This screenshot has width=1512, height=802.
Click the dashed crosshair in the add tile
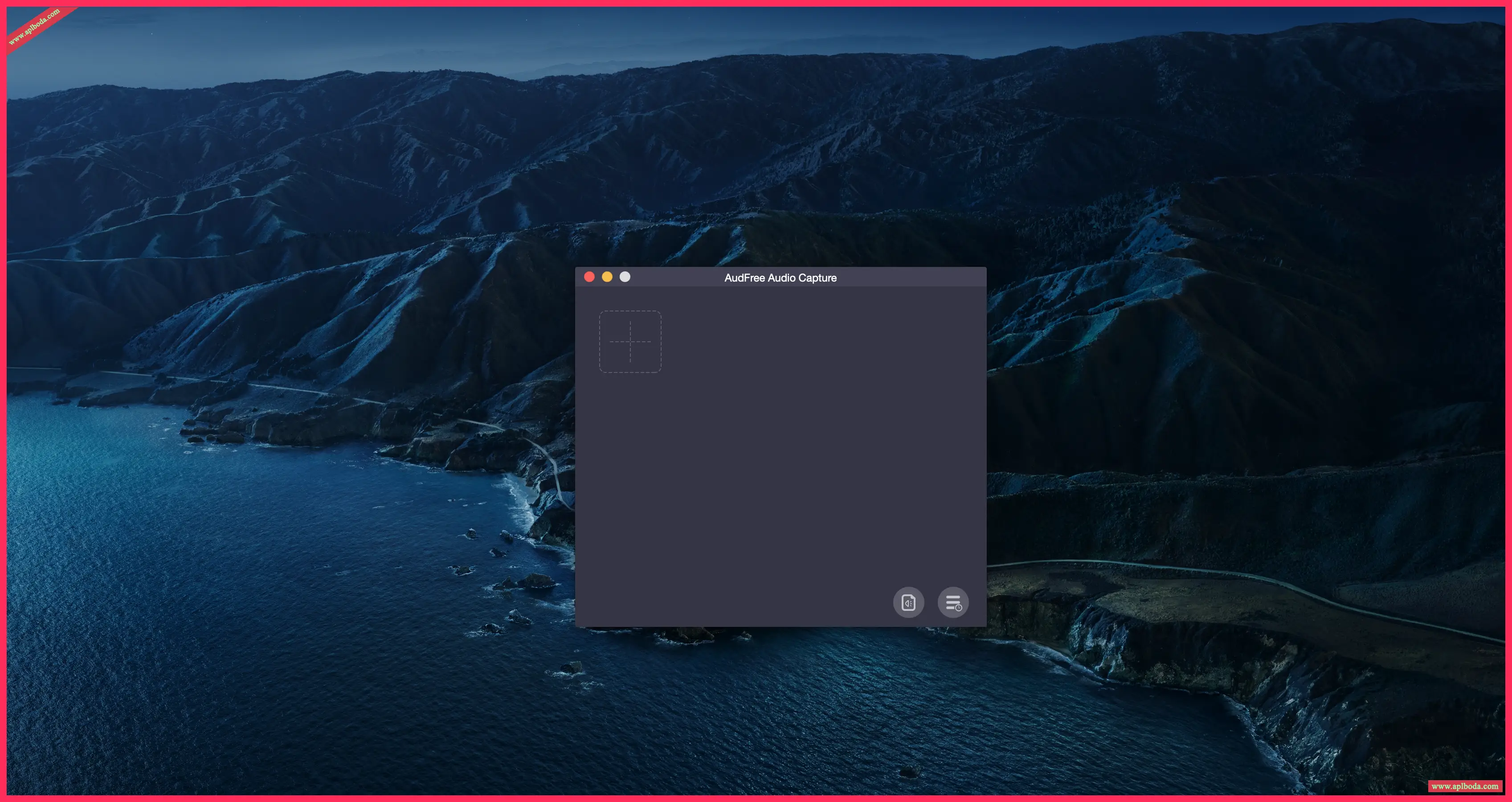[x=630, y=342]
